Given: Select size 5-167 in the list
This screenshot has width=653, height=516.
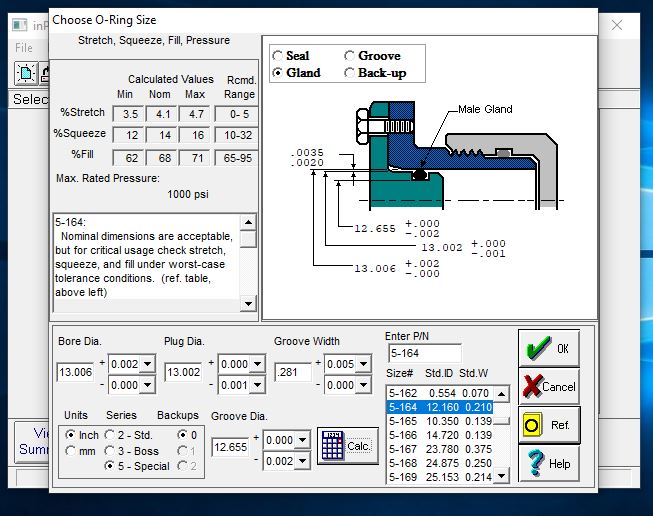Looking at the screenshot, I should 440,449.
